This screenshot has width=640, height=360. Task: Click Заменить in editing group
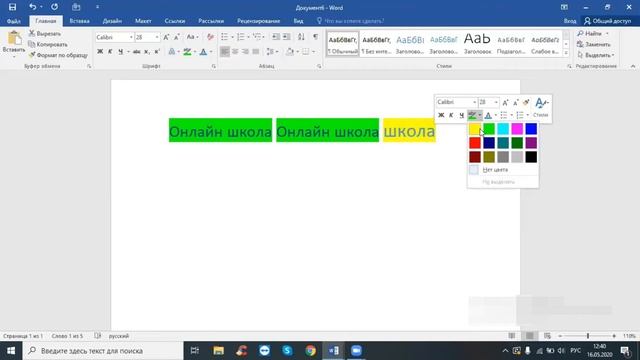pyautogui.click(x=594, y=44)
